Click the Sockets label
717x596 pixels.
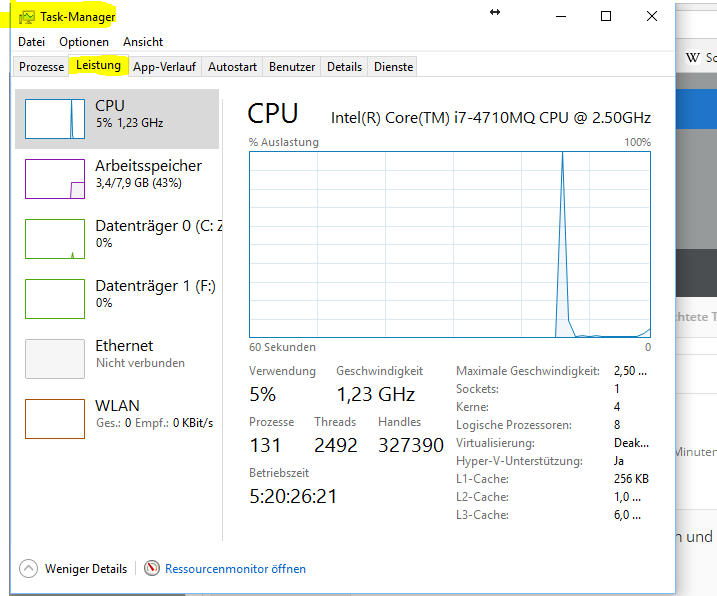coord(477,389)
